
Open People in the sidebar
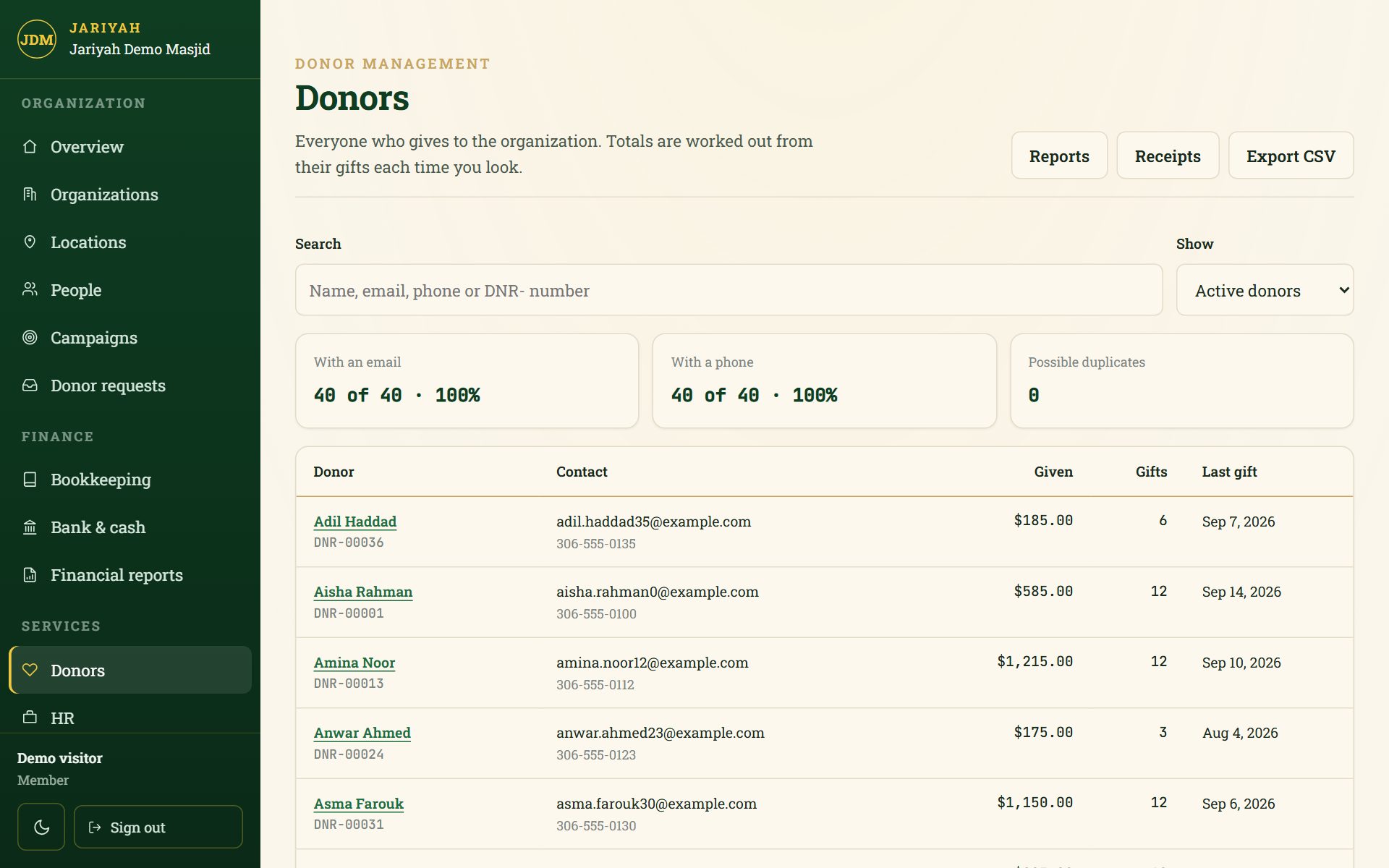pos(130,290)
